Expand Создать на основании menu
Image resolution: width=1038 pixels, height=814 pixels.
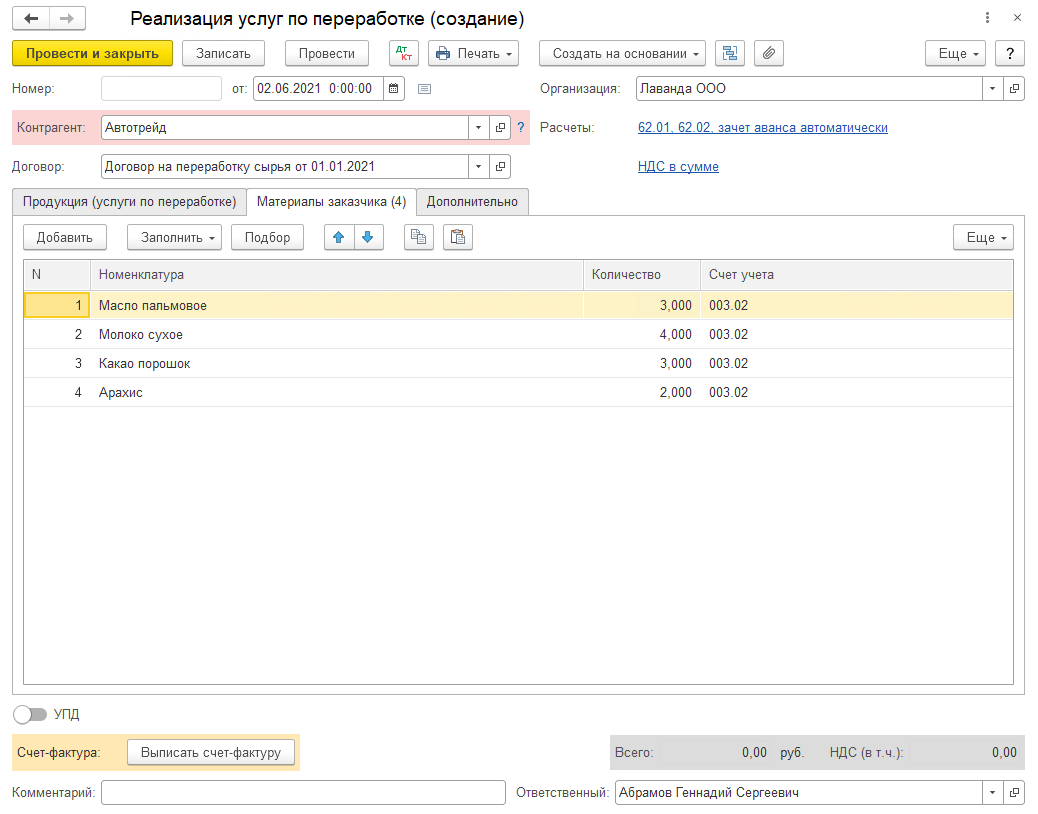click(x=622, y=54)
